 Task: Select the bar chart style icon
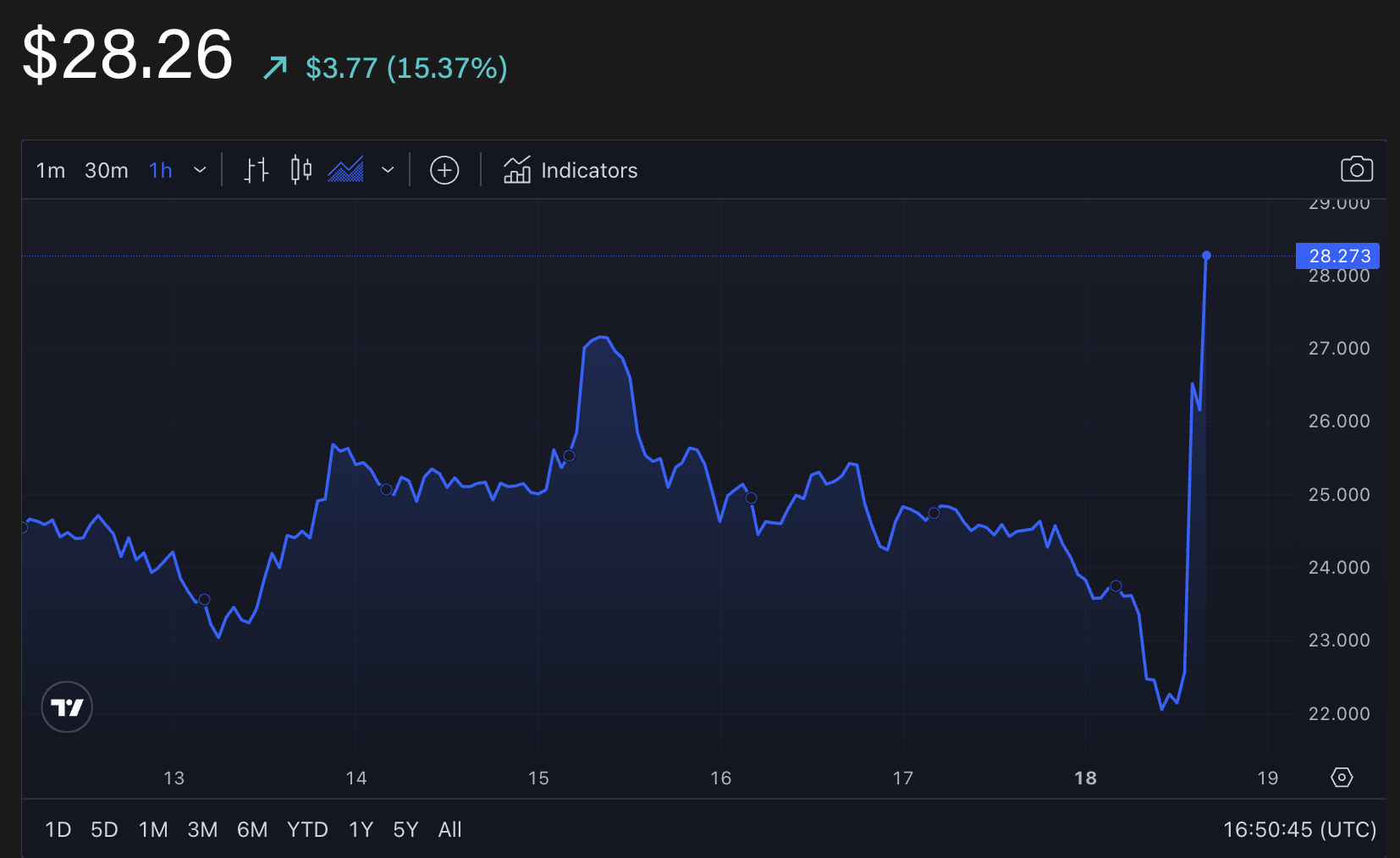(256, 170)
